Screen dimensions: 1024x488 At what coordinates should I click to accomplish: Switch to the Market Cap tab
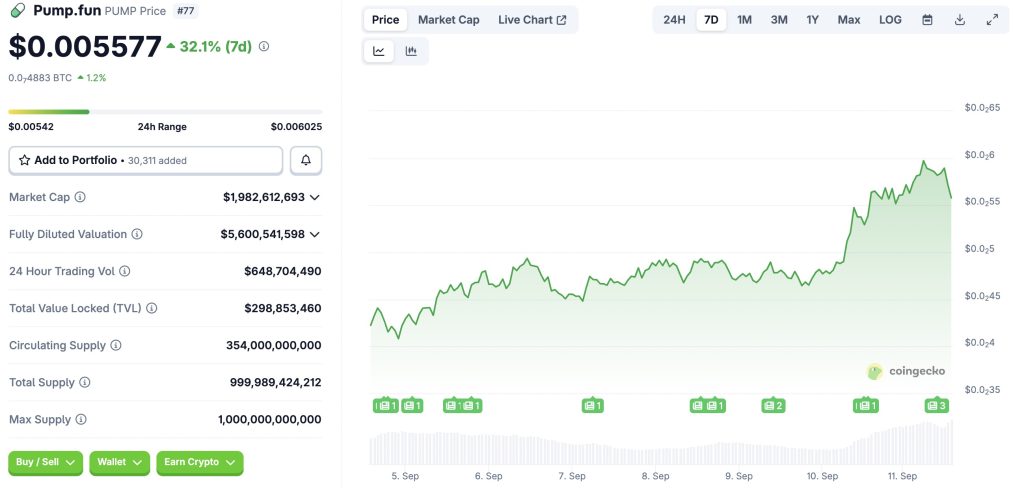click(448, 20)
